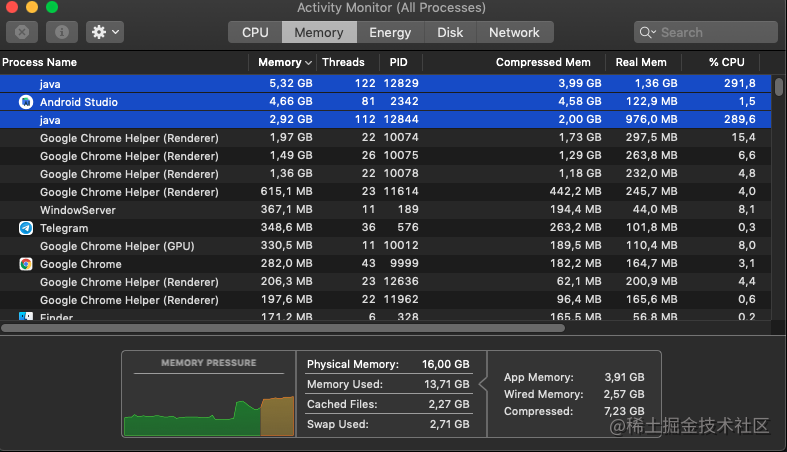The image size is (787, 452).
Task: Select the Android Studio process row
Action: (385, 101)
